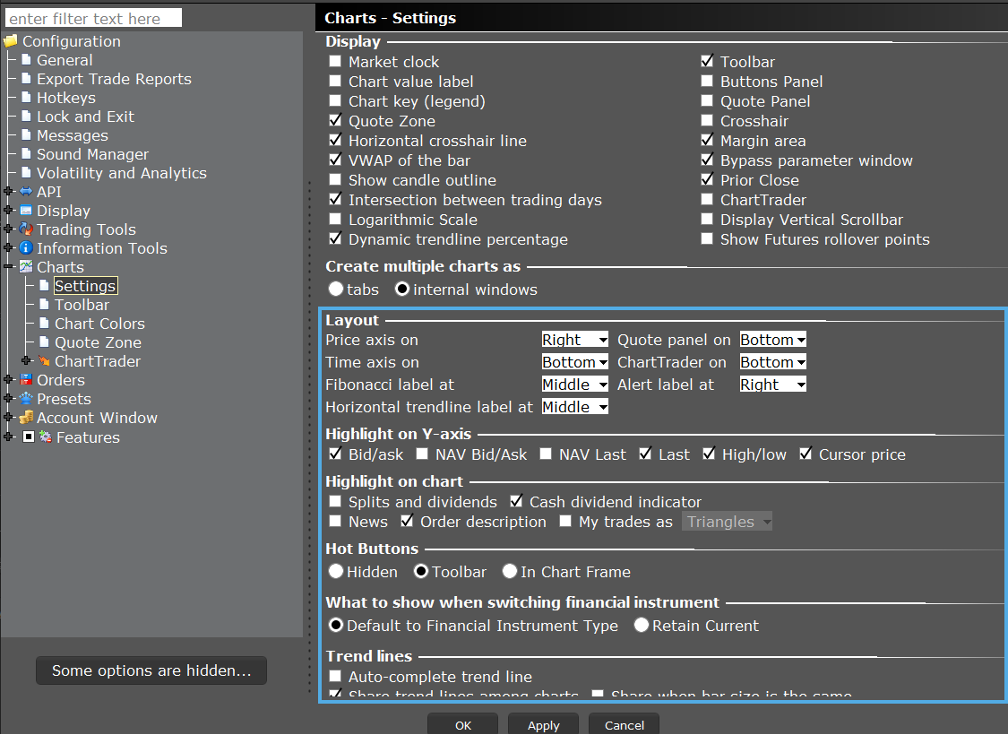The image size is (1008, 734).
Task: Click Some options are hidden button
Action: pos(151,671)
